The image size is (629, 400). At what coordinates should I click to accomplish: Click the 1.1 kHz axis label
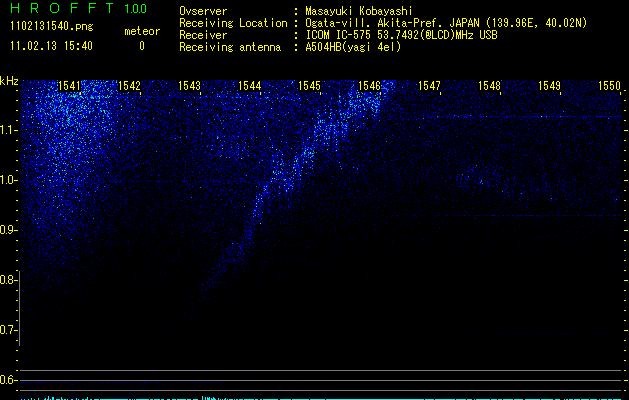pyautogui.click(x=8, y=130)
